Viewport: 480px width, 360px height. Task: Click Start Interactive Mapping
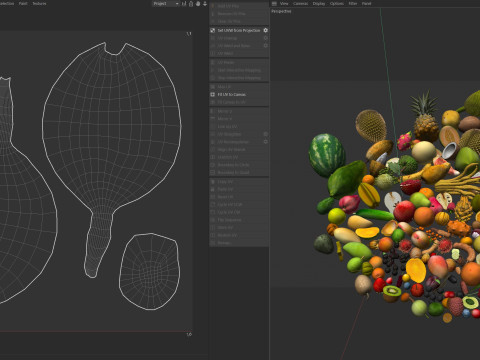pyautogui.click(x=239, y=70)
